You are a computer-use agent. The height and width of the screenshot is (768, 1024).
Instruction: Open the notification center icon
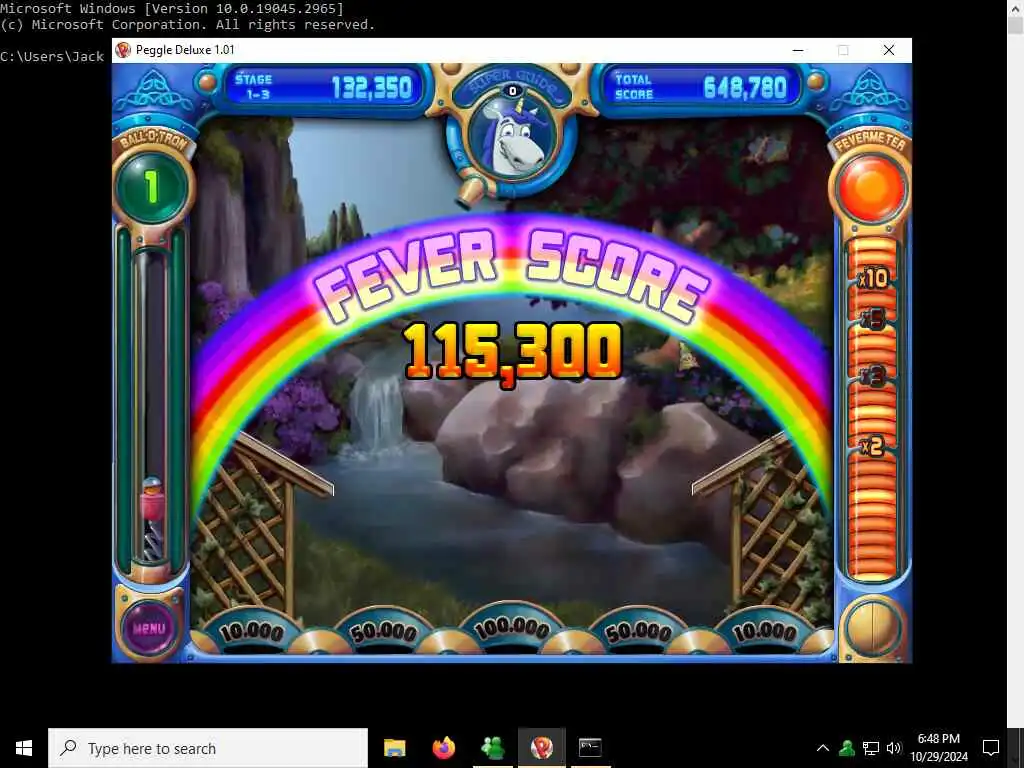(x=991, y=748)
